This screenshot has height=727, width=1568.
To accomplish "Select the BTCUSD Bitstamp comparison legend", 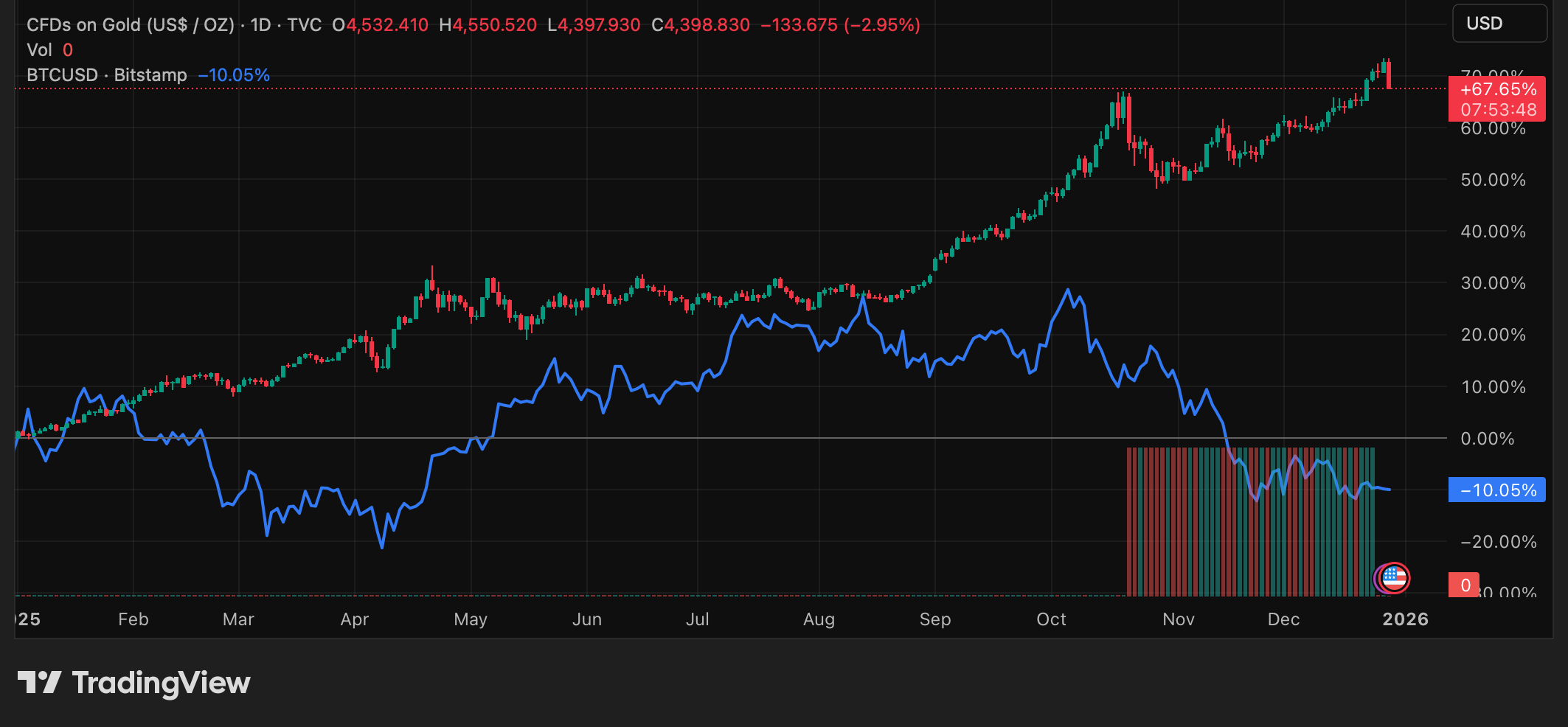I will (107, 75).
